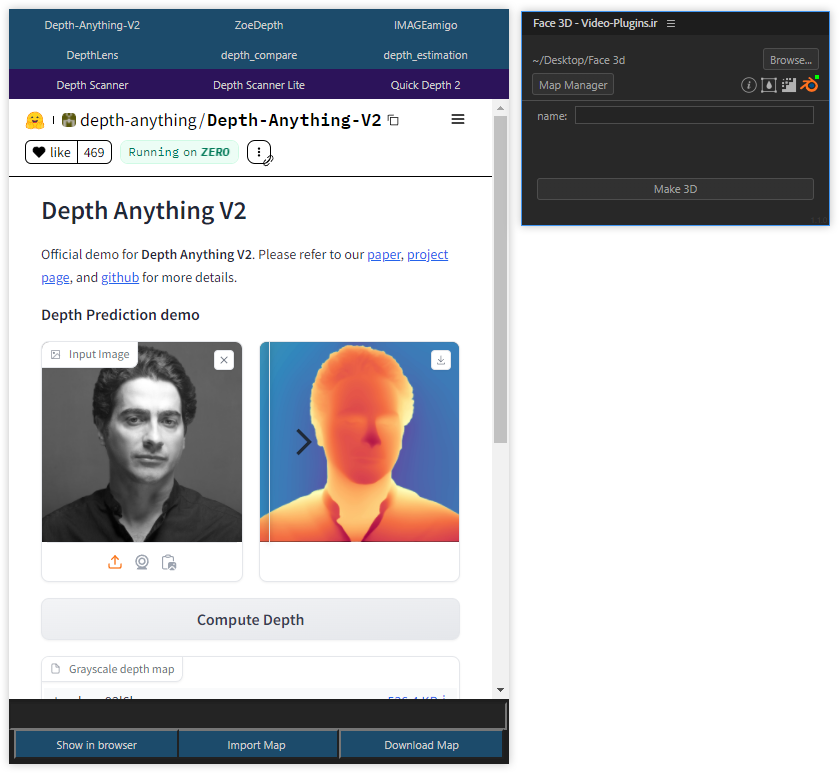Viewport: 839px width, 773px height.
Task: Open the Face 3D panel hamburger menu
Action: pyautogui.click(x=670, y=24)
